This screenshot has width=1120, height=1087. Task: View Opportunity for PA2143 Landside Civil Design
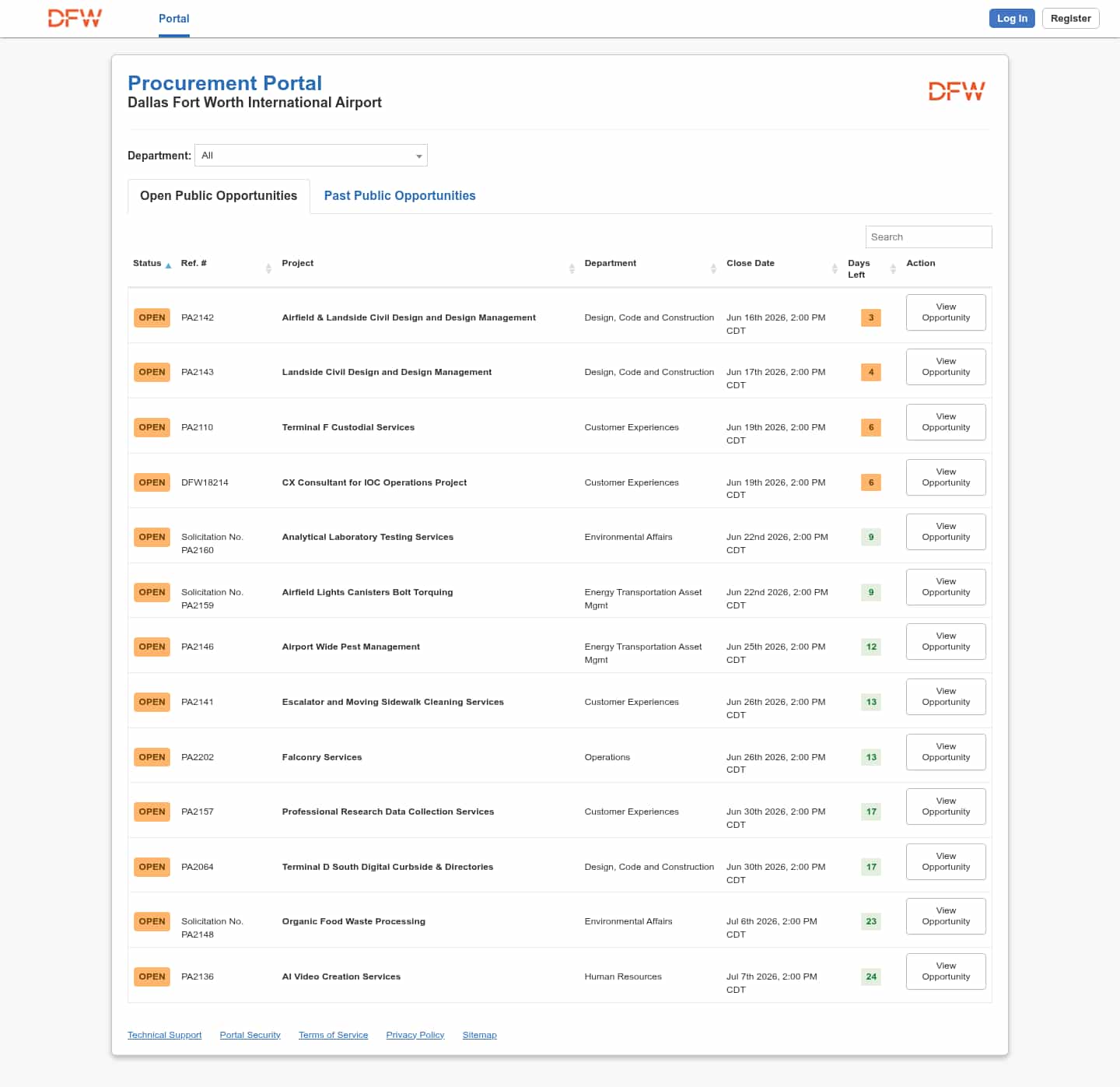click(x=946, y=366)
